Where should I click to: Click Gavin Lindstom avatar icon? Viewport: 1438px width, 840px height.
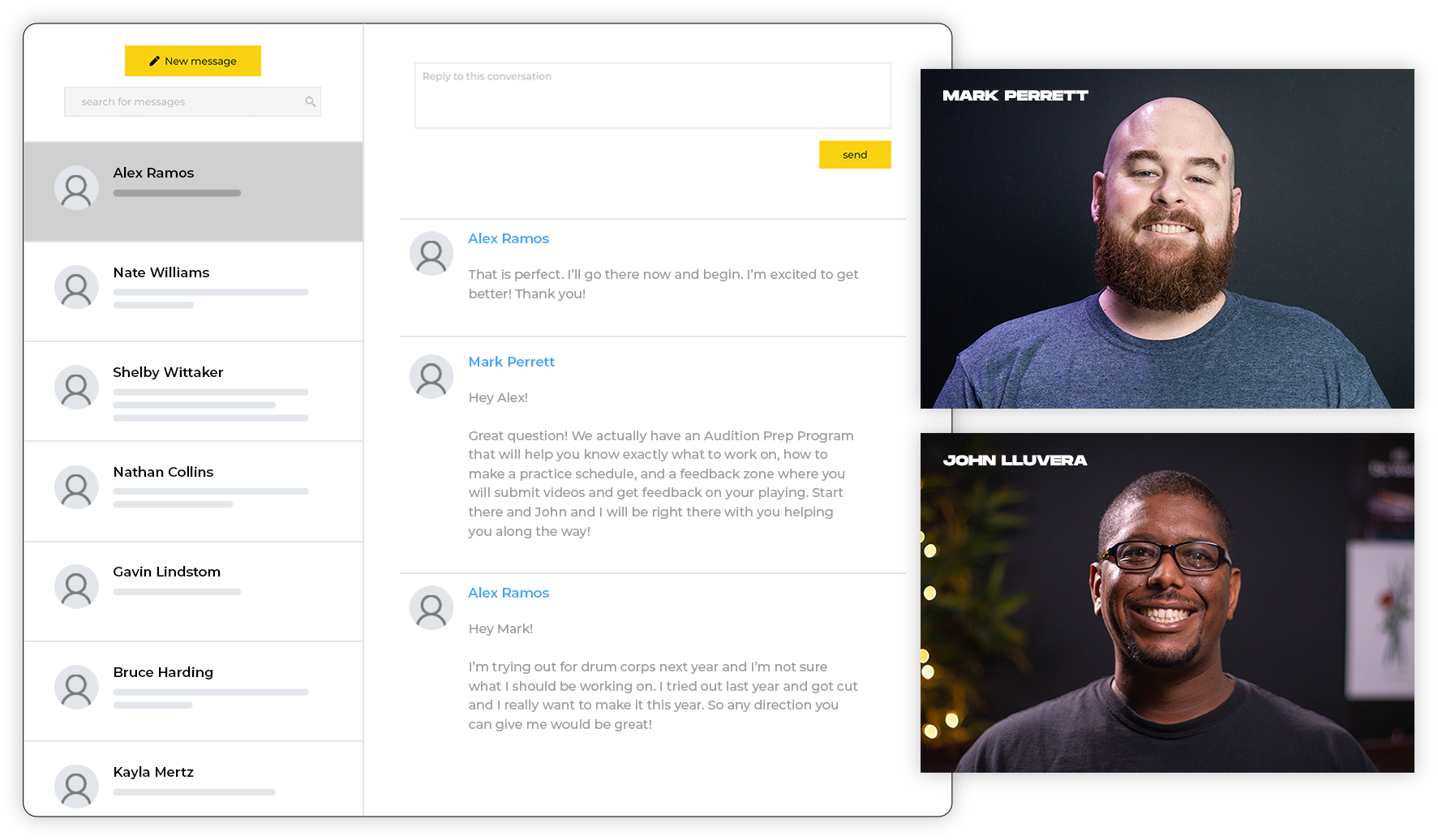[76, 587]
